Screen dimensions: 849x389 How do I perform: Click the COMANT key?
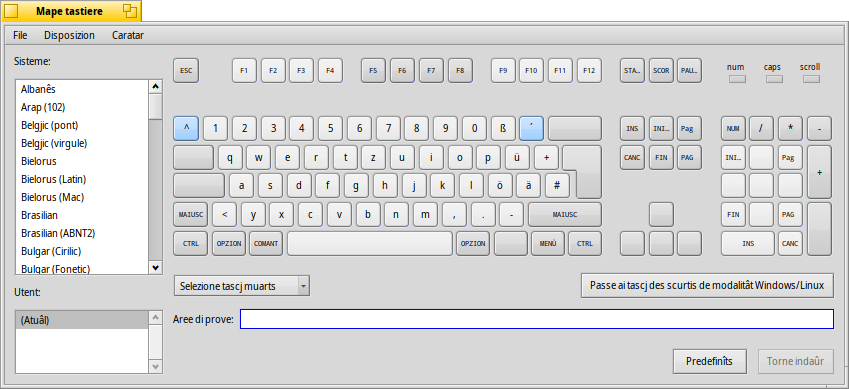pos(266,244)
